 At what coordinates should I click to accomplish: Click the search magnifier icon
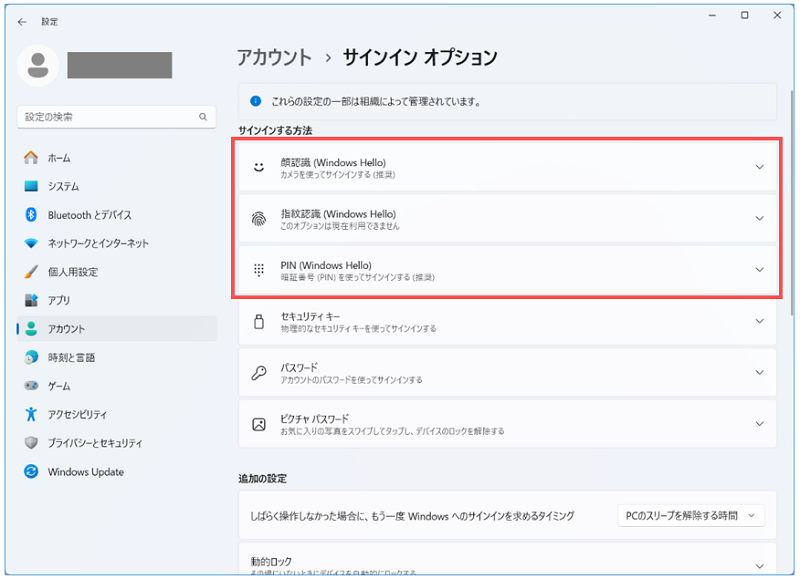[203, 117]
